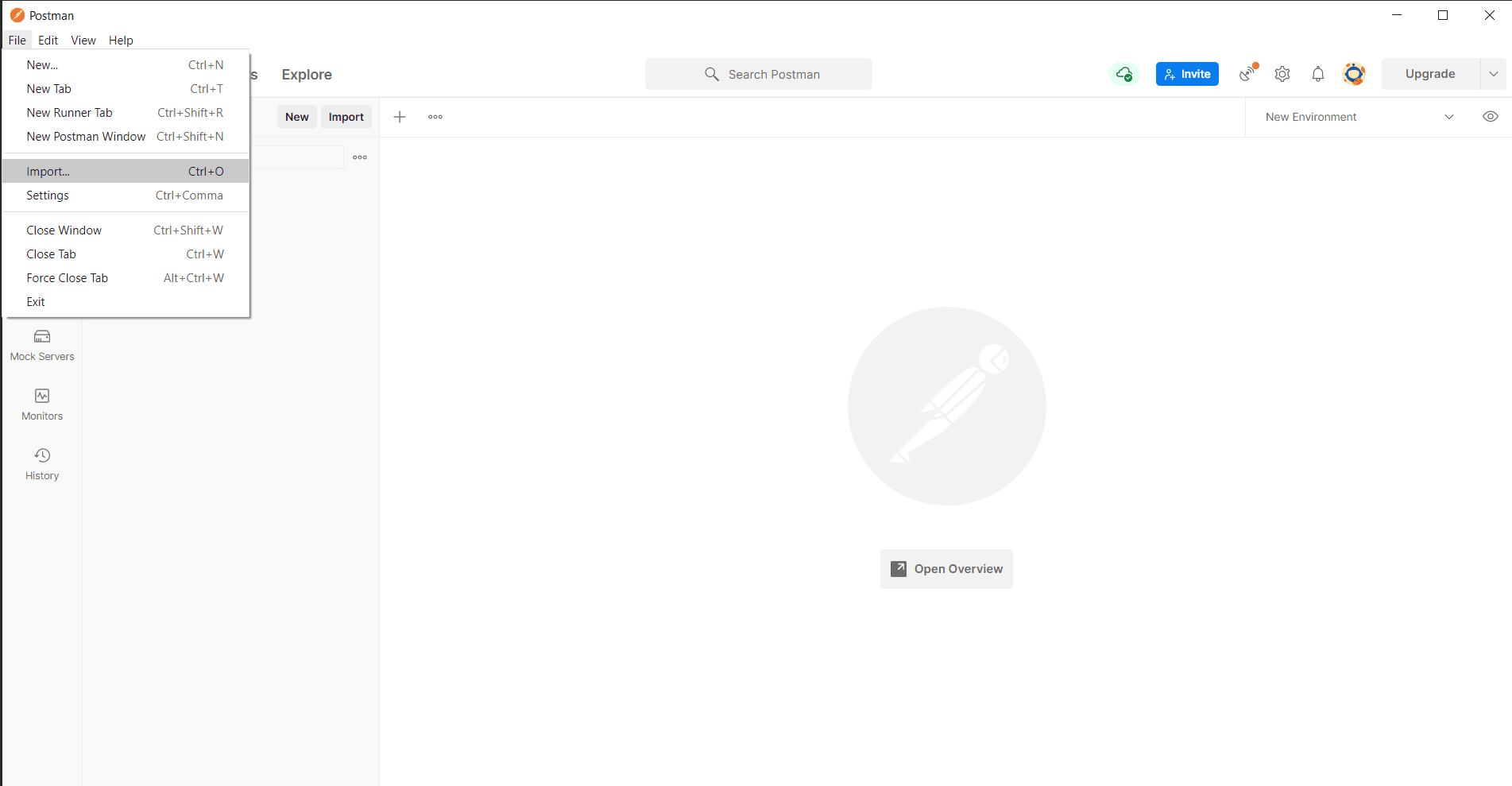The width and height of the screenshot is (1512, 786).
Task: Click the Postman logo in the title bar
Action: (17, 15)
